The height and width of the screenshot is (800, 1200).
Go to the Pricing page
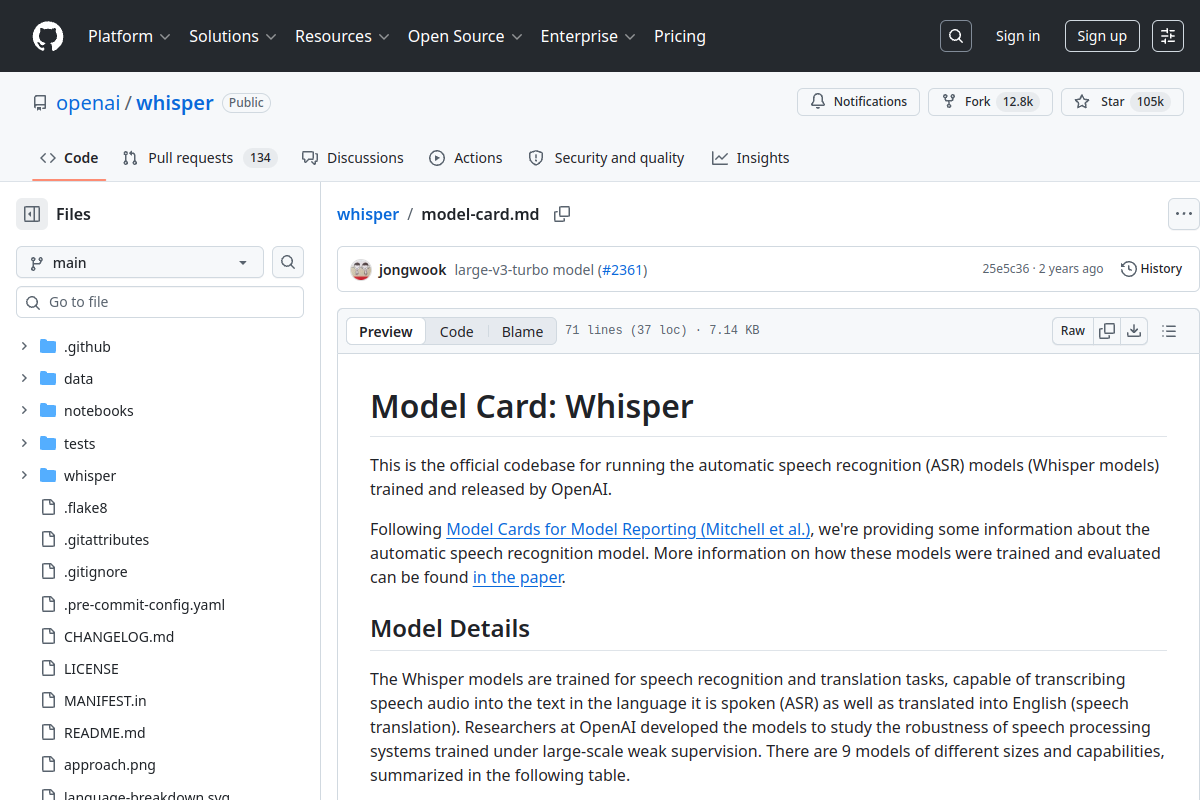[680, 36]
